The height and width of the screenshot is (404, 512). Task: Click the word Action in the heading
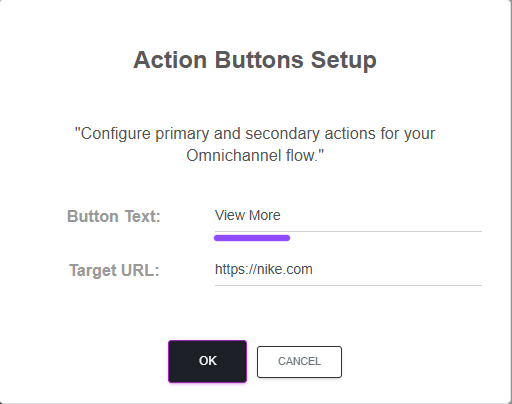point(170,60)
